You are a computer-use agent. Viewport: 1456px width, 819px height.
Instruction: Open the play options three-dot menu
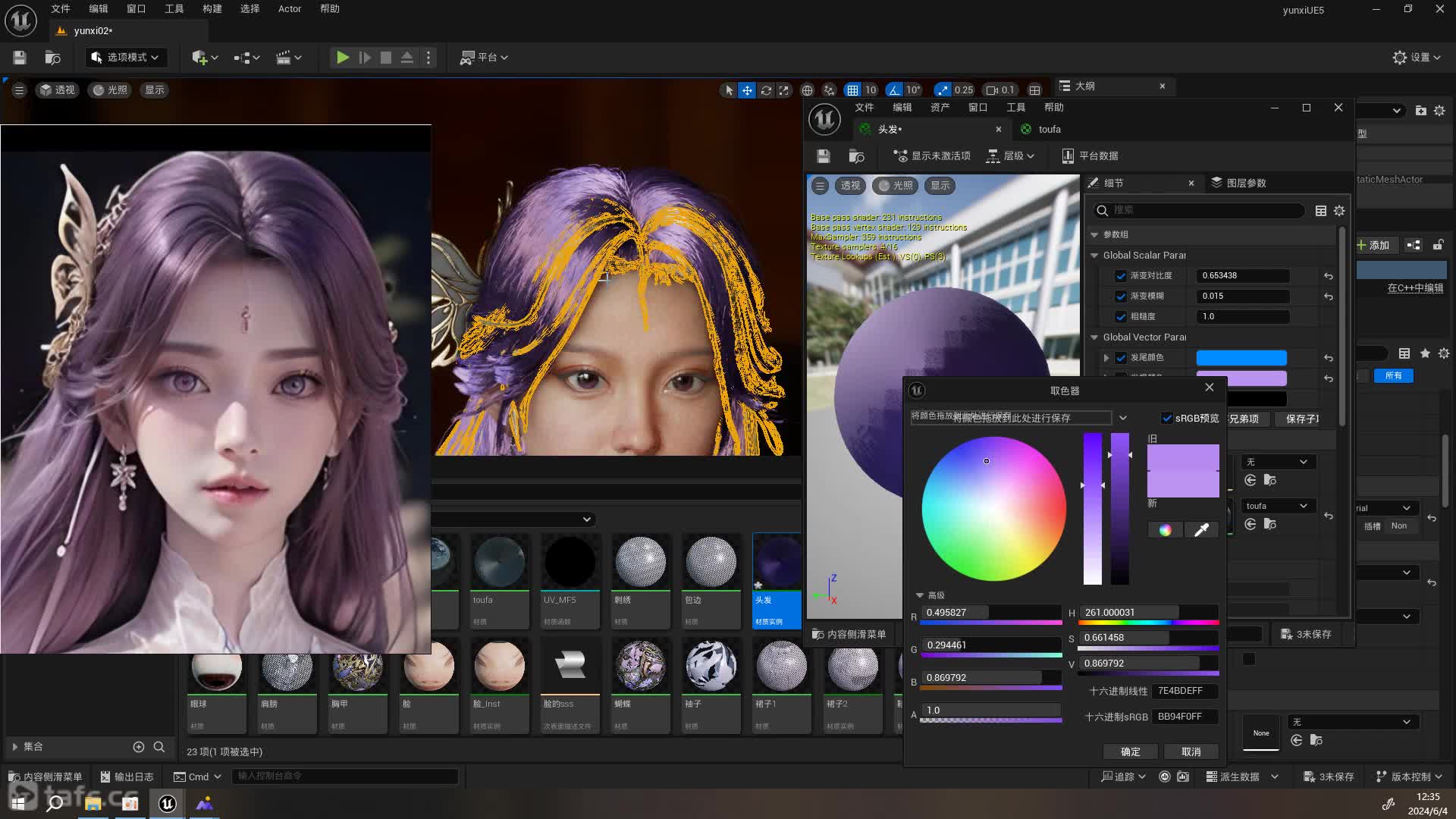pos(428,58)
